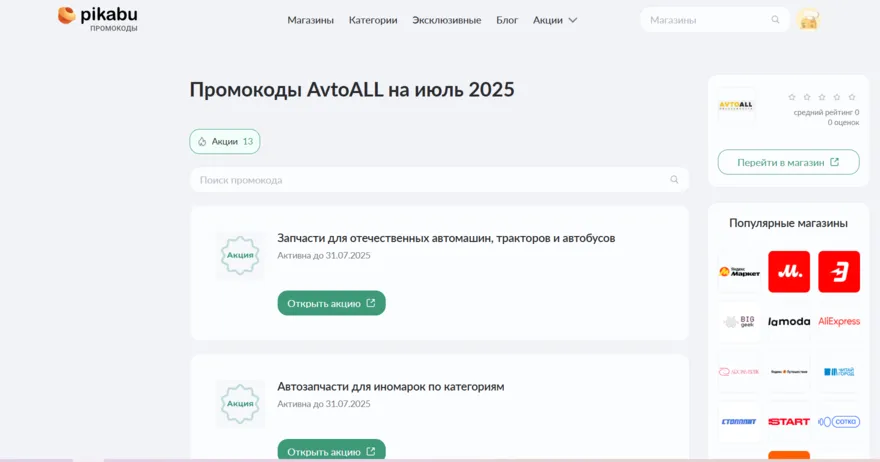This screenshot has height=462, width=880.
Task: Open Запчасти для отечественных автомашин offer title
Action: point(446,238)
